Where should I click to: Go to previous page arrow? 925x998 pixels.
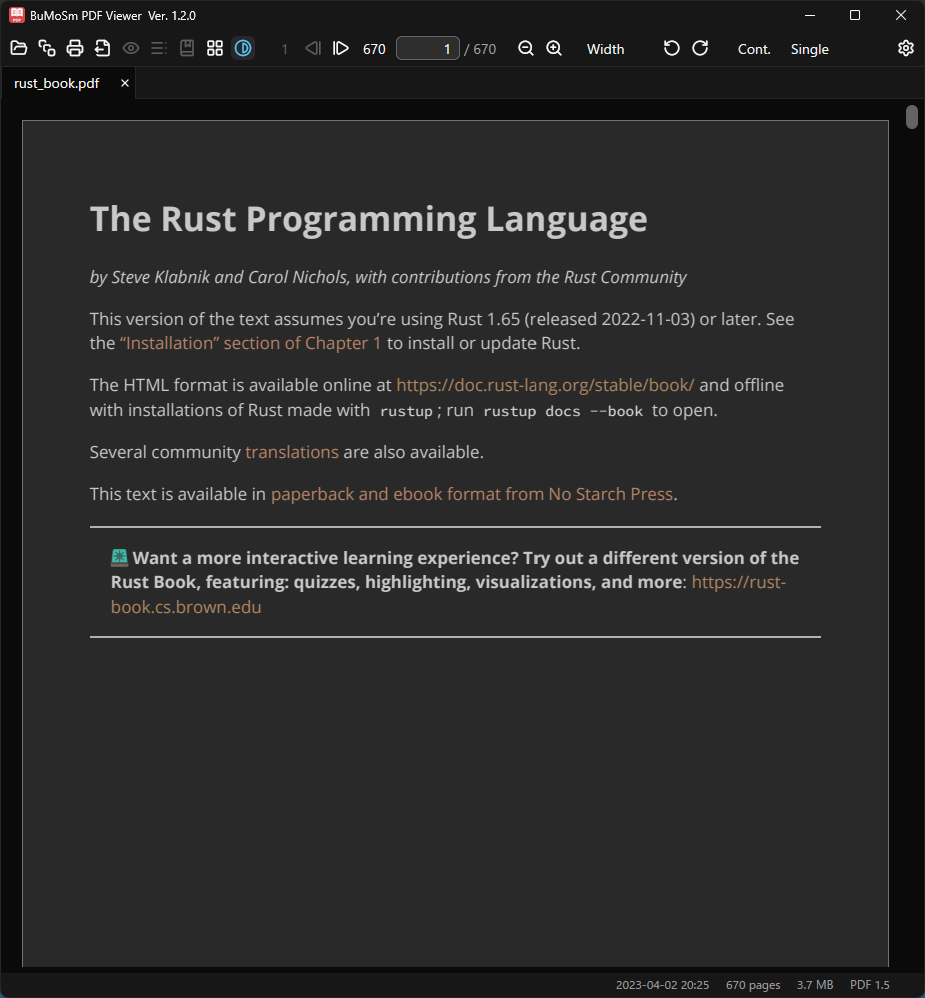313,48
